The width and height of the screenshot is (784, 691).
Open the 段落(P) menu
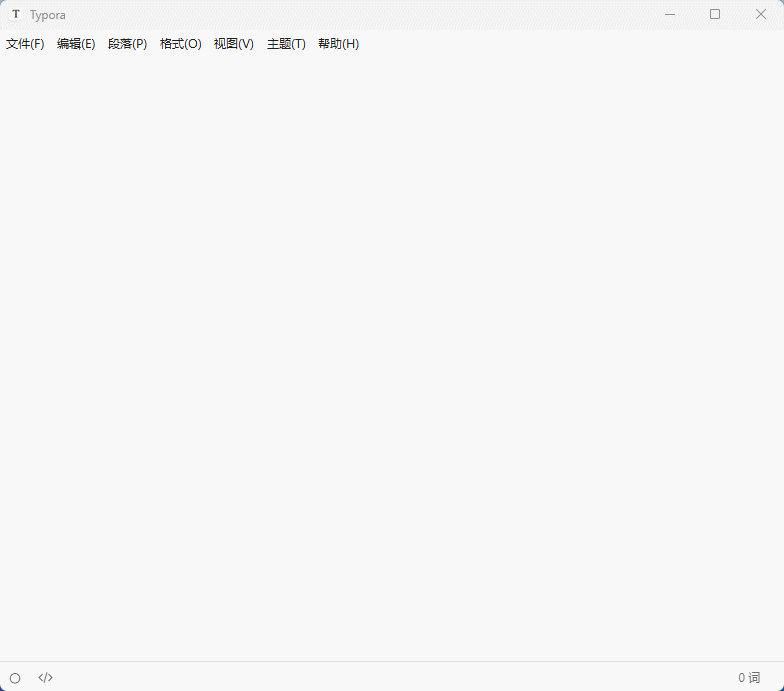click(x=128, y=44)
